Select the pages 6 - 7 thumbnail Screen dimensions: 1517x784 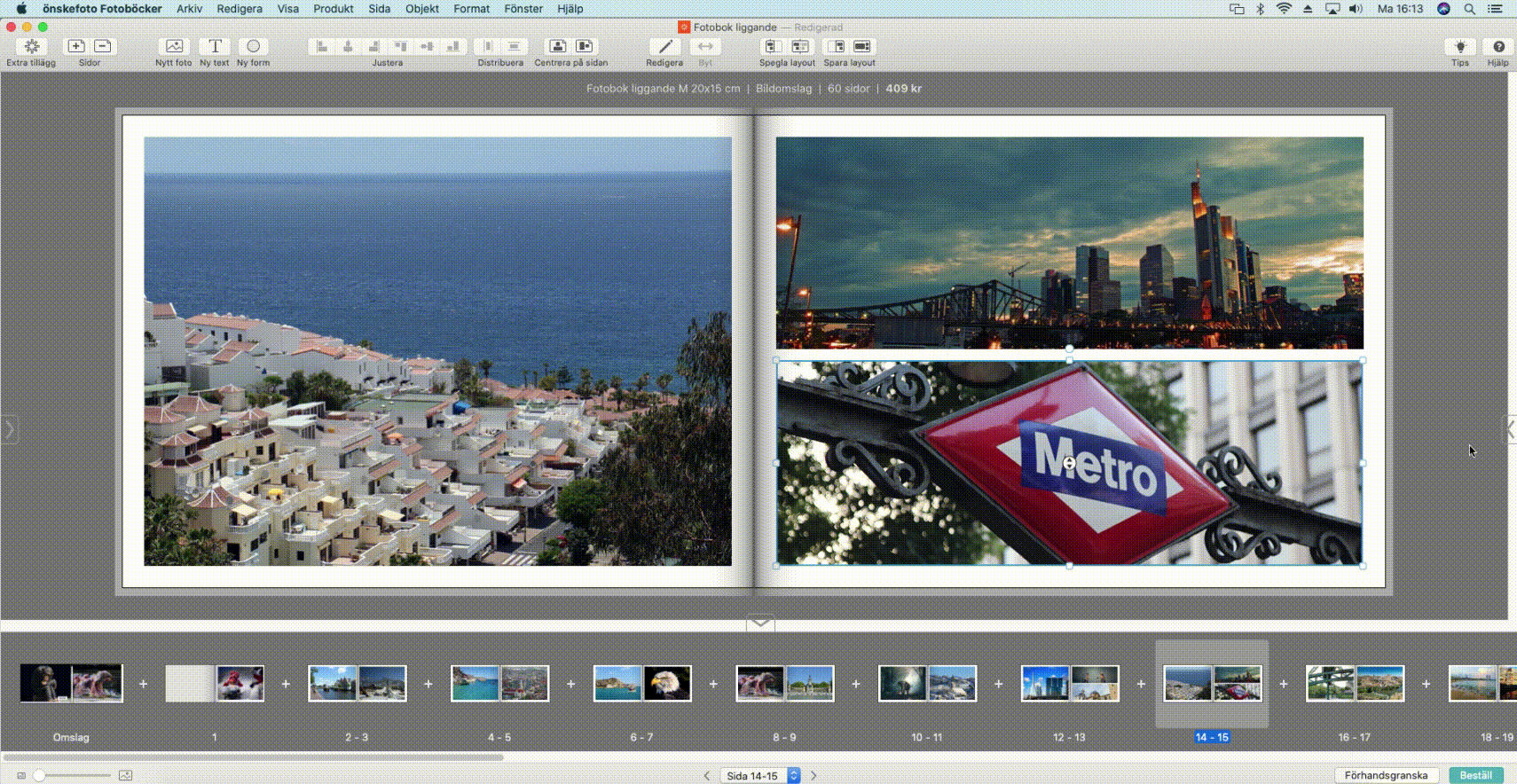[642, 684]
